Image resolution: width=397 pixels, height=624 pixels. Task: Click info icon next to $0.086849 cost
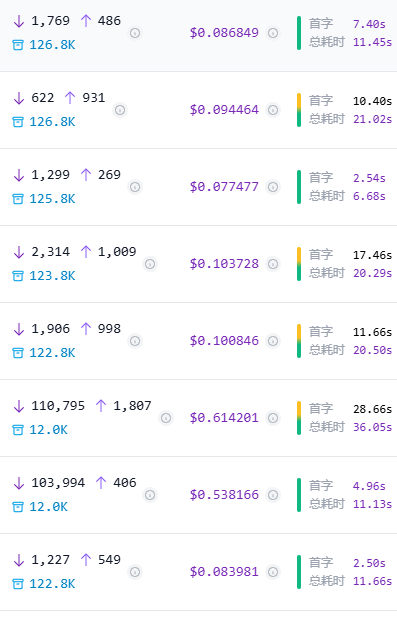pos(273,33)
